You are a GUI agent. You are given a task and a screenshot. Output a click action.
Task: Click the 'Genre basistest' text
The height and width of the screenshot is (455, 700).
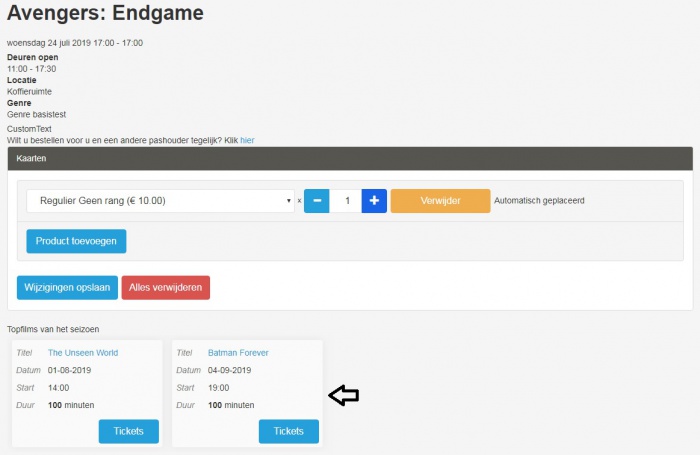[37, 114]
